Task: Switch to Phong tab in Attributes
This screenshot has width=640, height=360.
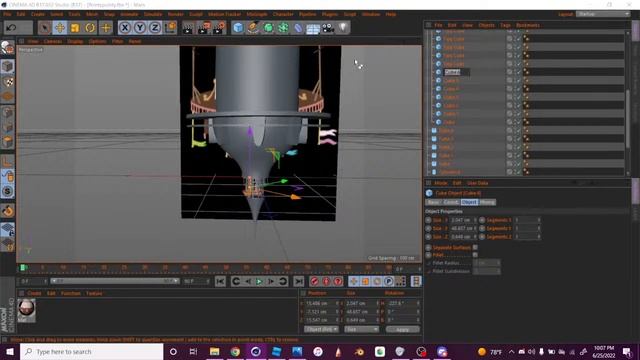Action: point(487,202)
